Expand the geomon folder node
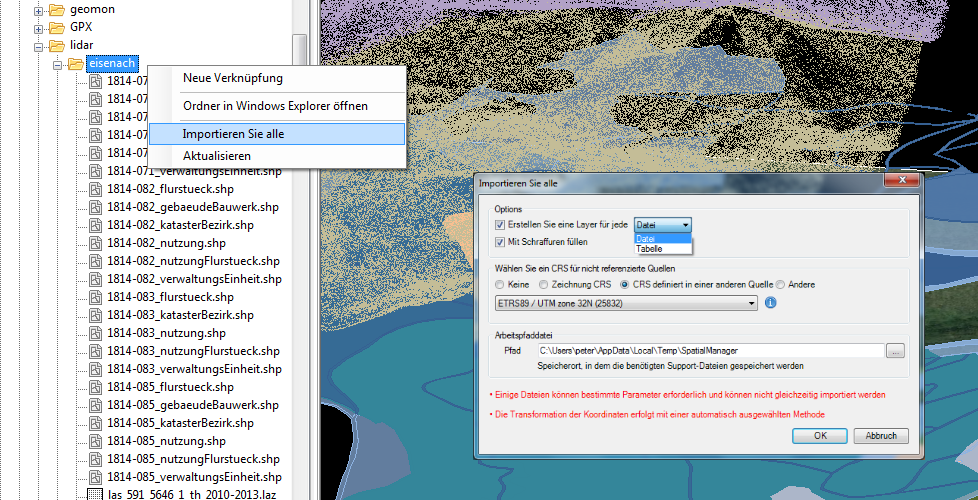 click(39, 11)
